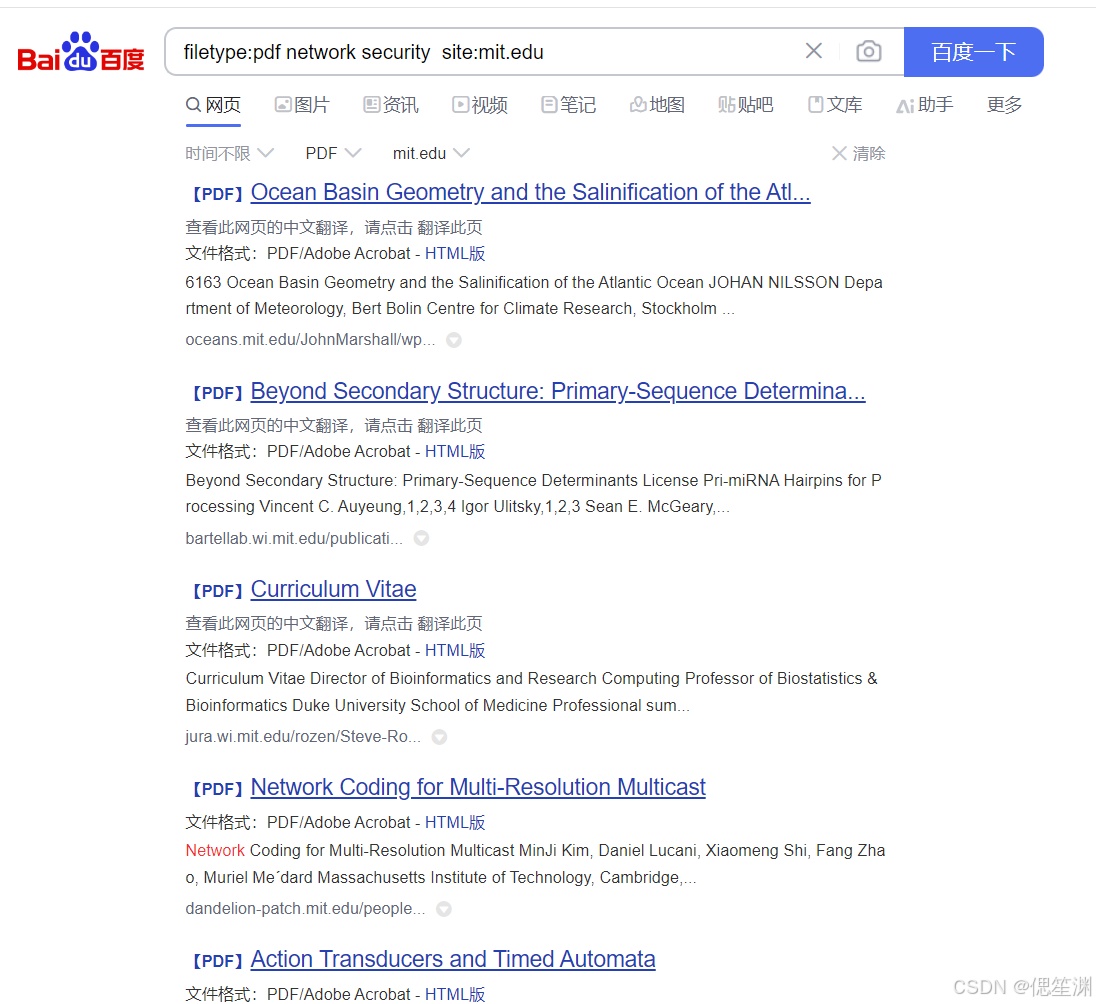The height and width of the screenshot is (1004, 1096).
Task: Click the Baidu logo
Action: pyautogui.click(x=81, y=52)
